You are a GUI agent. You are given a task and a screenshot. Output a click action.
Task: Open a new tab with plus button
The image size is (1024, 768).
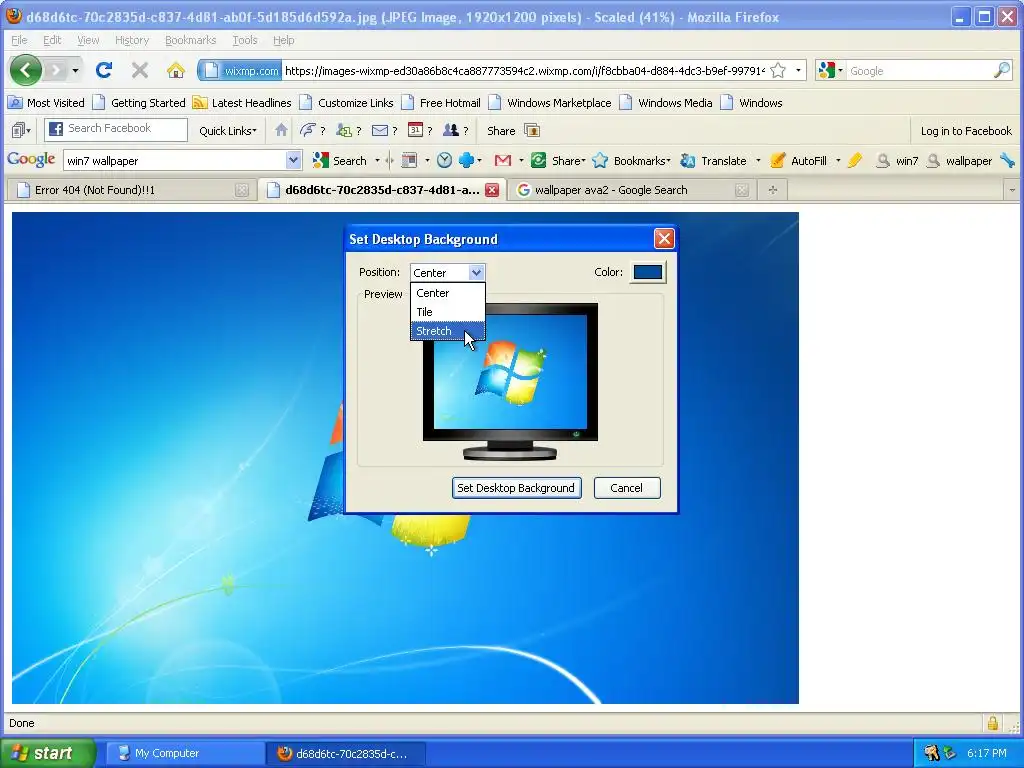773,190
